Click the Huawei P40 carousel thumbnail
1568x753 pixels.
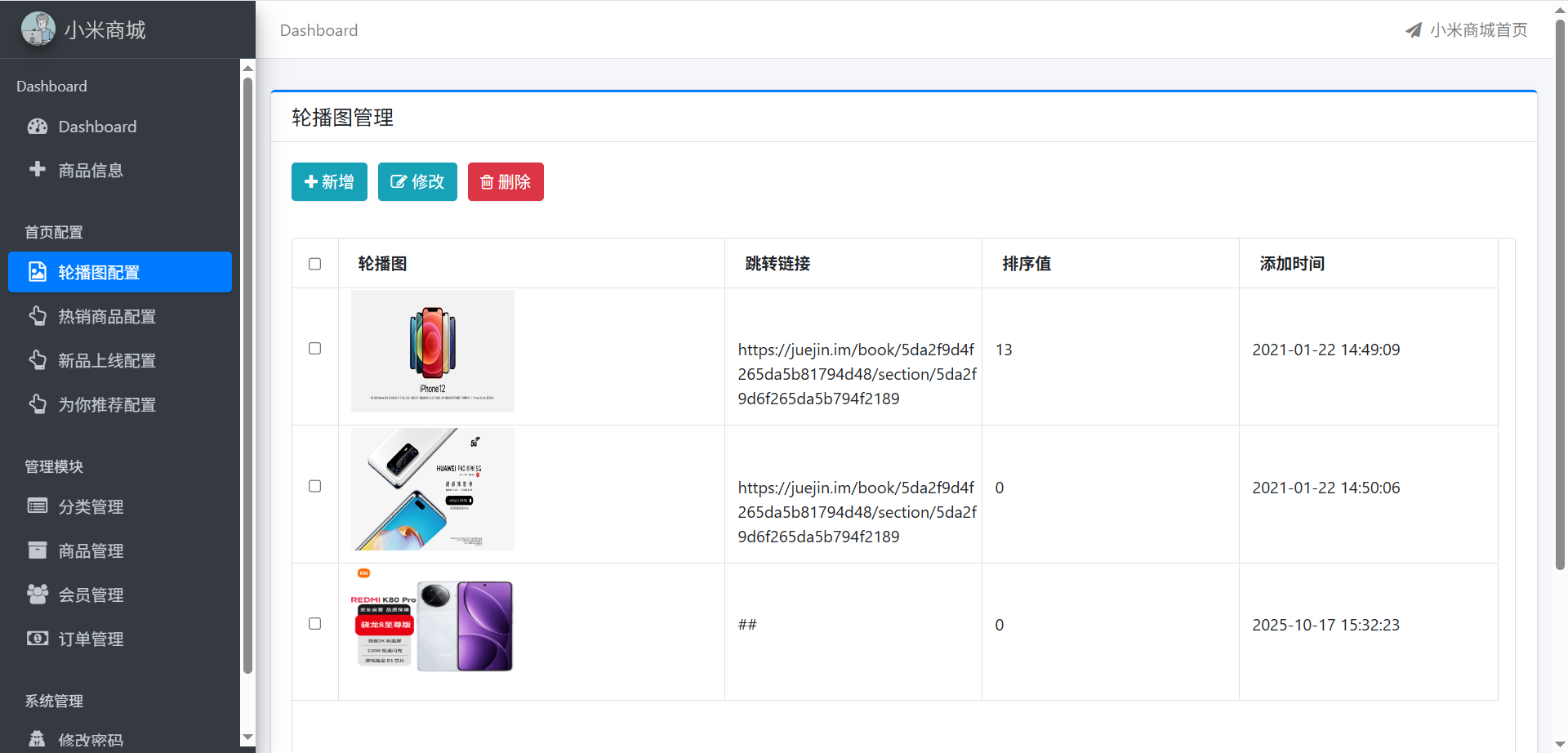point(433,489)
